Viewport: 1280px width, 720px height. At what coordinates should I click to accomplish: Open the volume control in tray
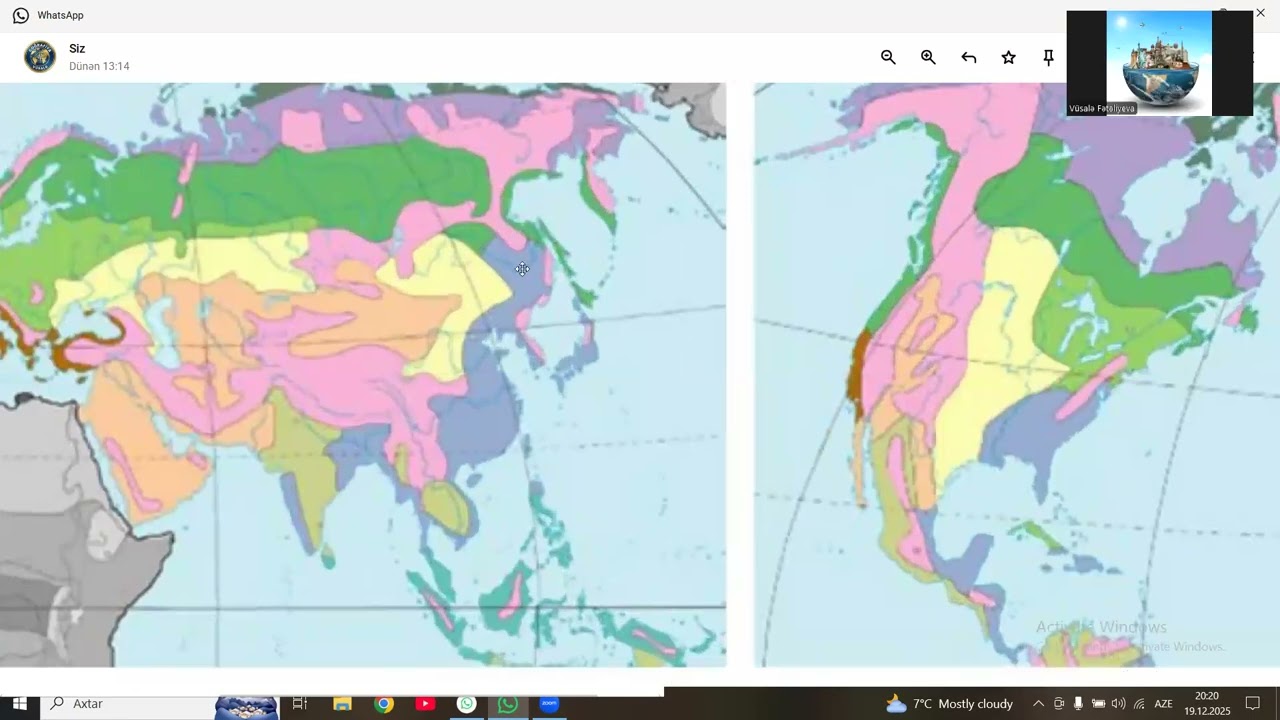(x=1118, y=704)
